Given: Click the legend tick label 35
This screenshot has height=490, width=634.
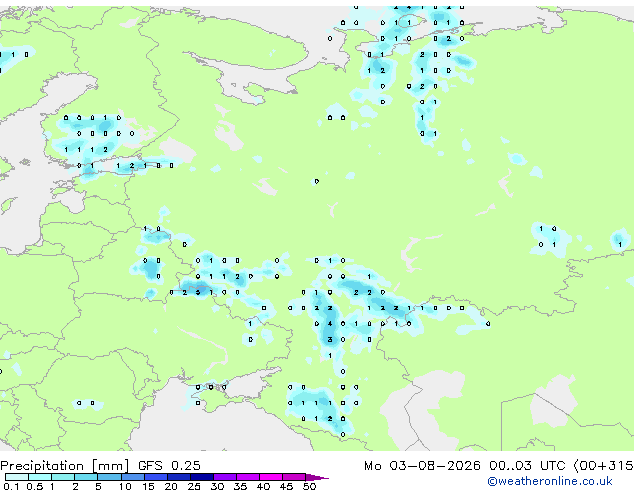Looking at the screenshot, I should pyautogui.click(x=240, y=486).
